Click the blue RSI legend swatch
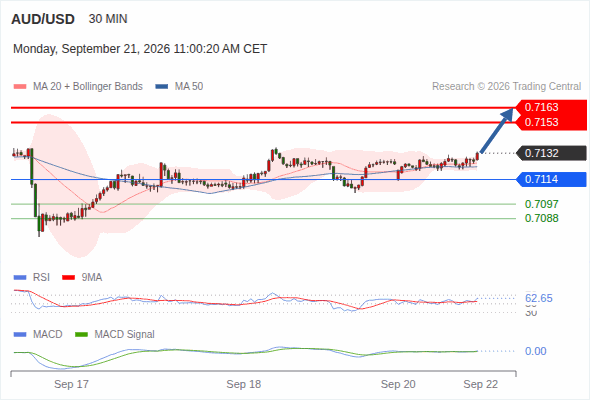 20,278
